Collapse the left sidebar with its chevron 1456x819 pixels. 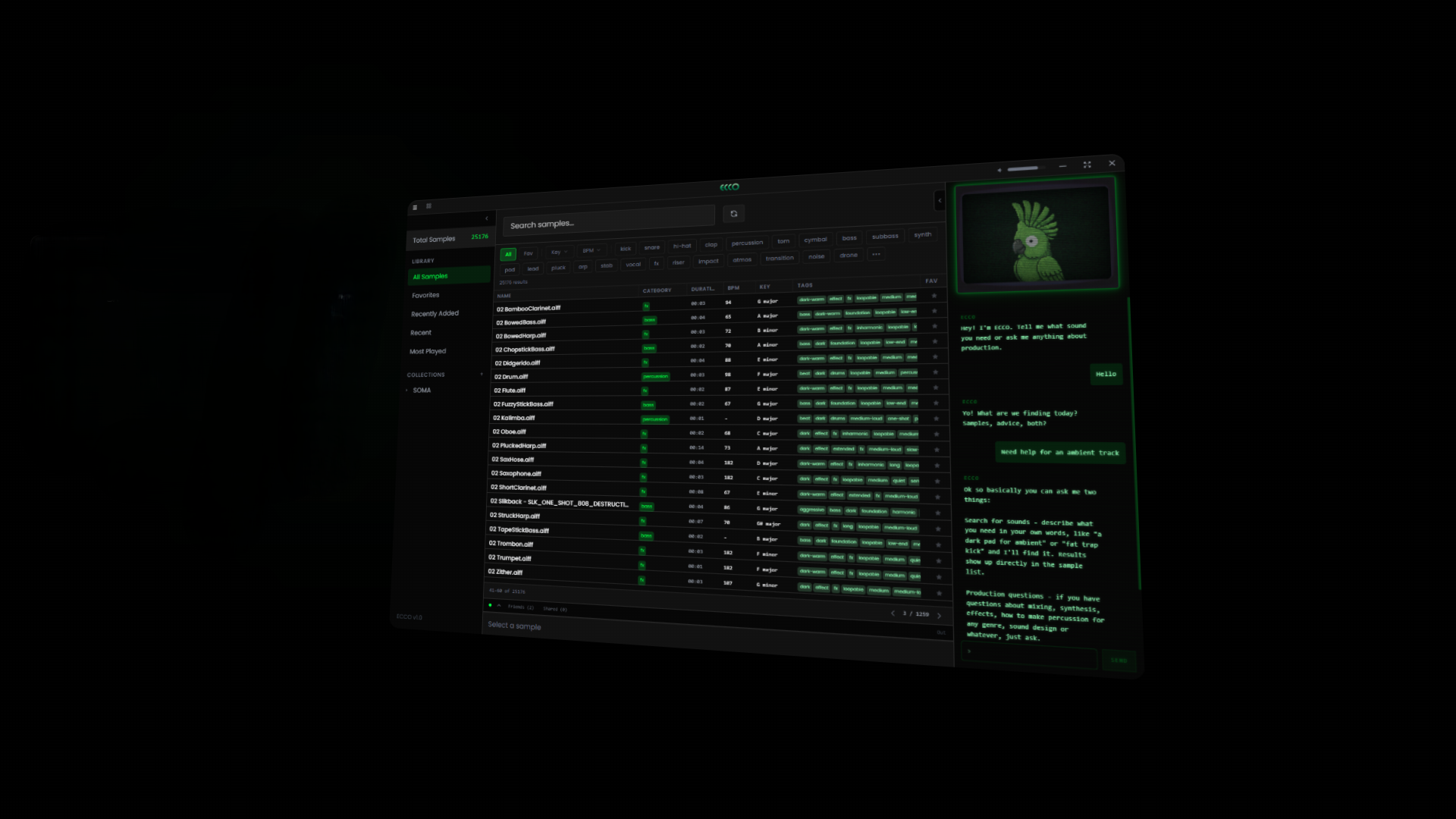tap(487, 218)
